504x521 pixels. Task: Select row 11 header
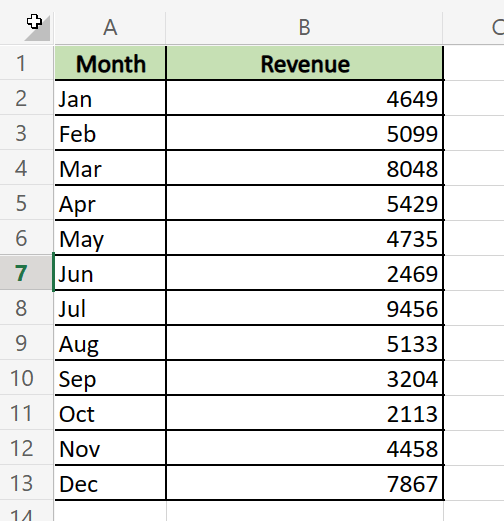point(26,413)
